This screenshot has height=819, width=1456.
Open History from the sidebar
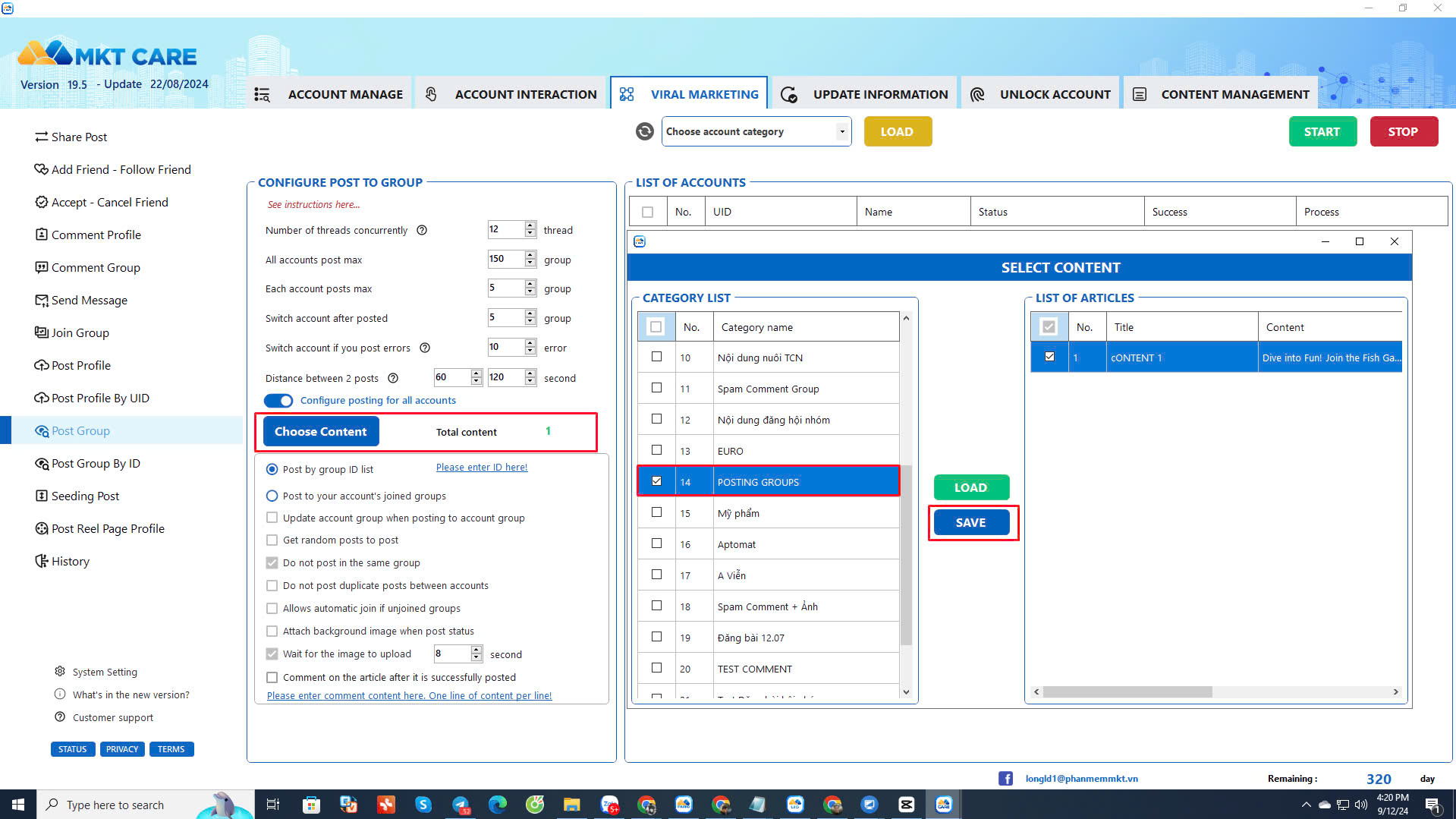pos(70,561)
